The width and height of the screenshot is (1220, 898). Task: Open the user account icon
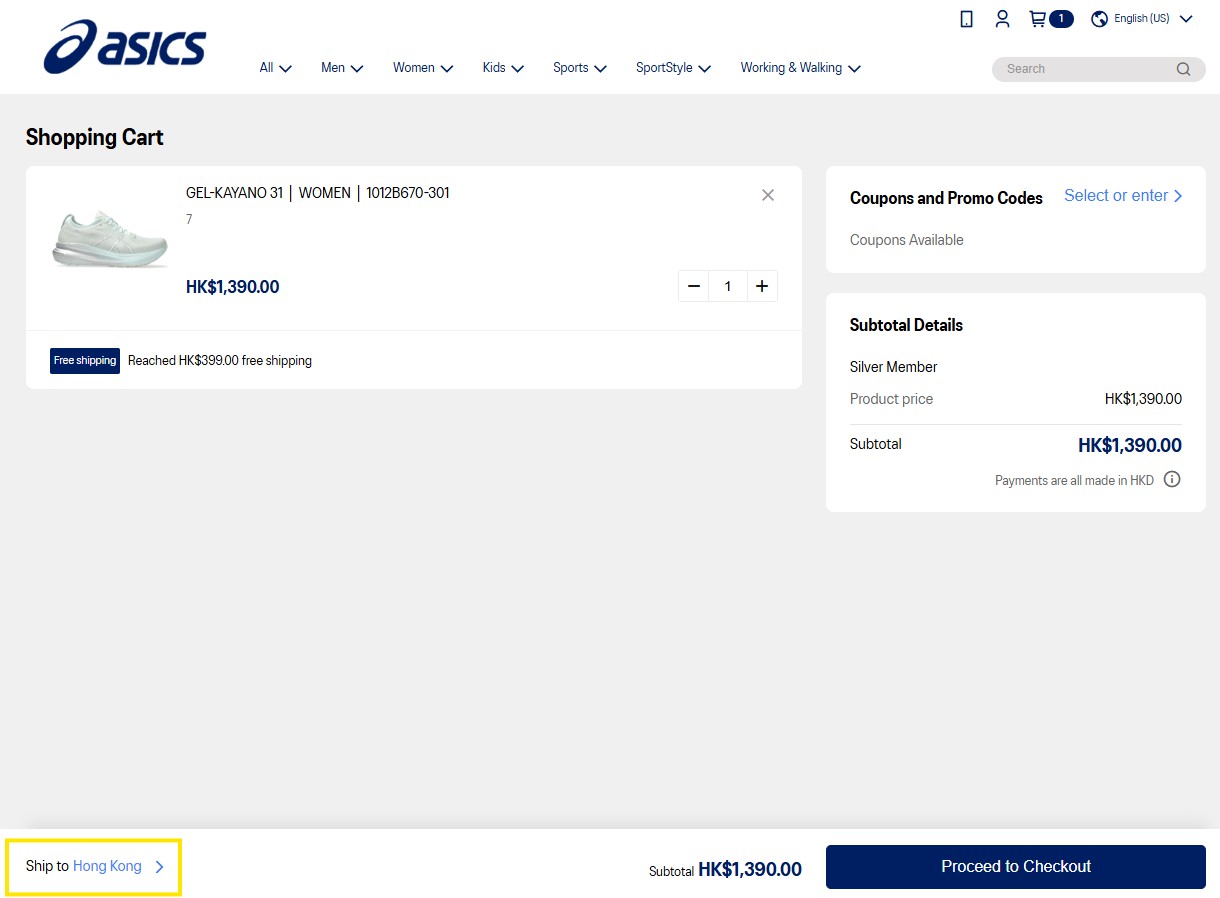pos(1002,19)
